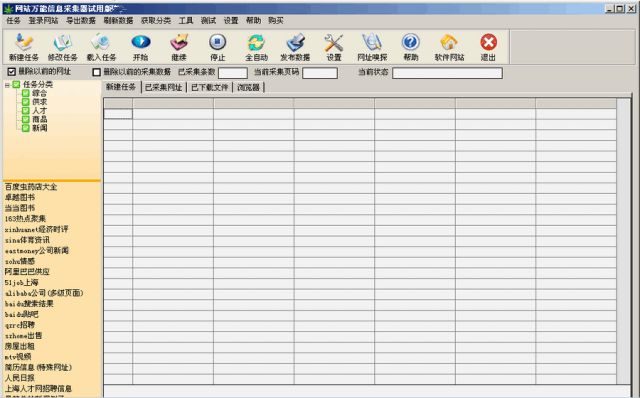640x398 pixels.
Task: Switch to the 已采集网址 tab
Action: point(163,87)
